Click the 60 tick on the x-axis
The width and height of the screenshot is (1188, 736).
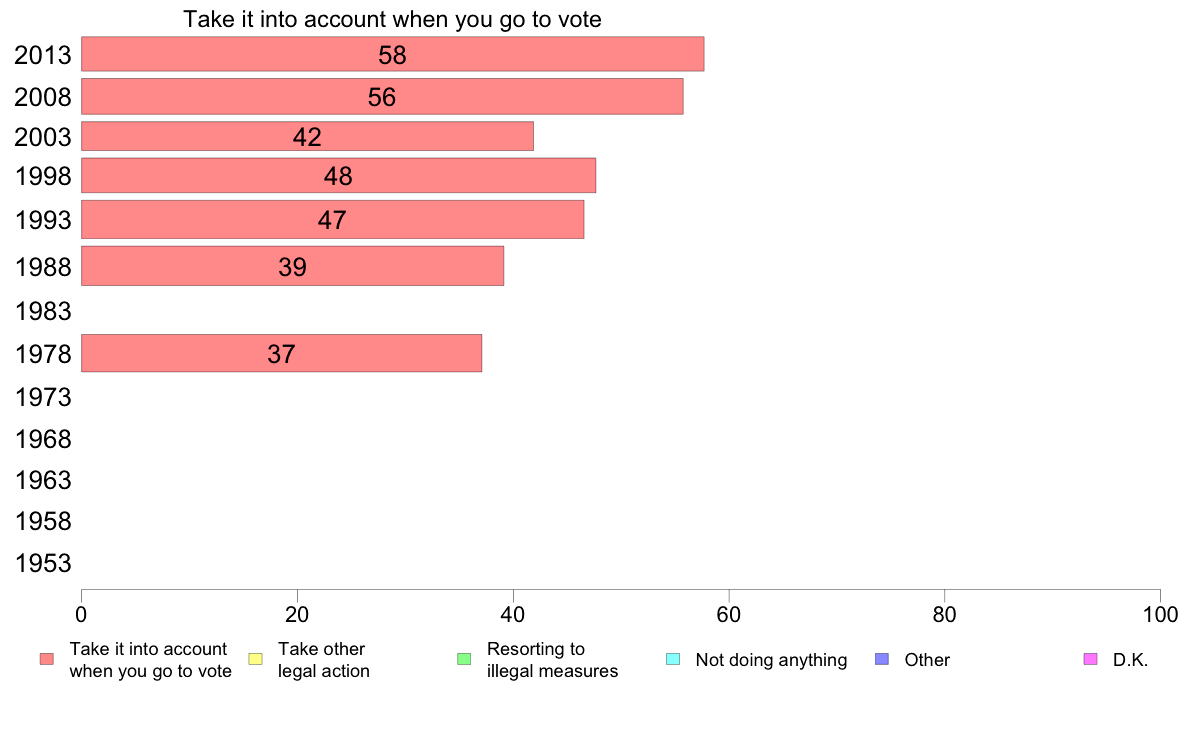tap(729, 614)
